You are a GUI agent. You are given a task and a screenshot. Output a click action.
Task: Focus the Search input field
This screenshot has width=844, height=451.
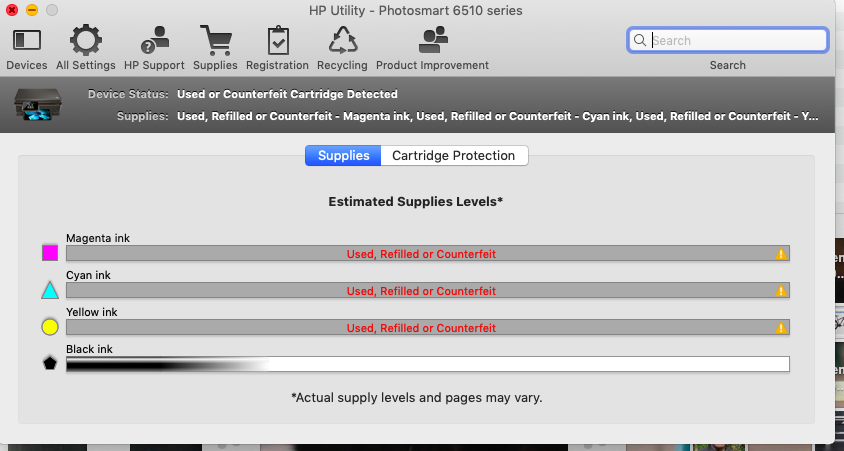pyautogui.click(x=728, y=40)
